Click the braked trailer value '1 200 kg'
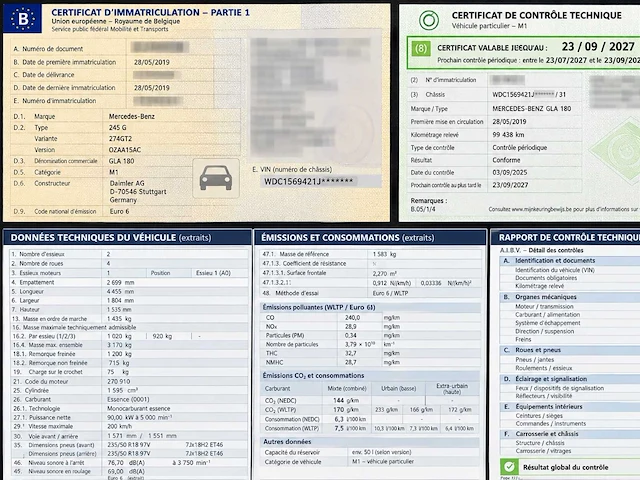This screenshot has width=640, height=480. coord(119,354)
